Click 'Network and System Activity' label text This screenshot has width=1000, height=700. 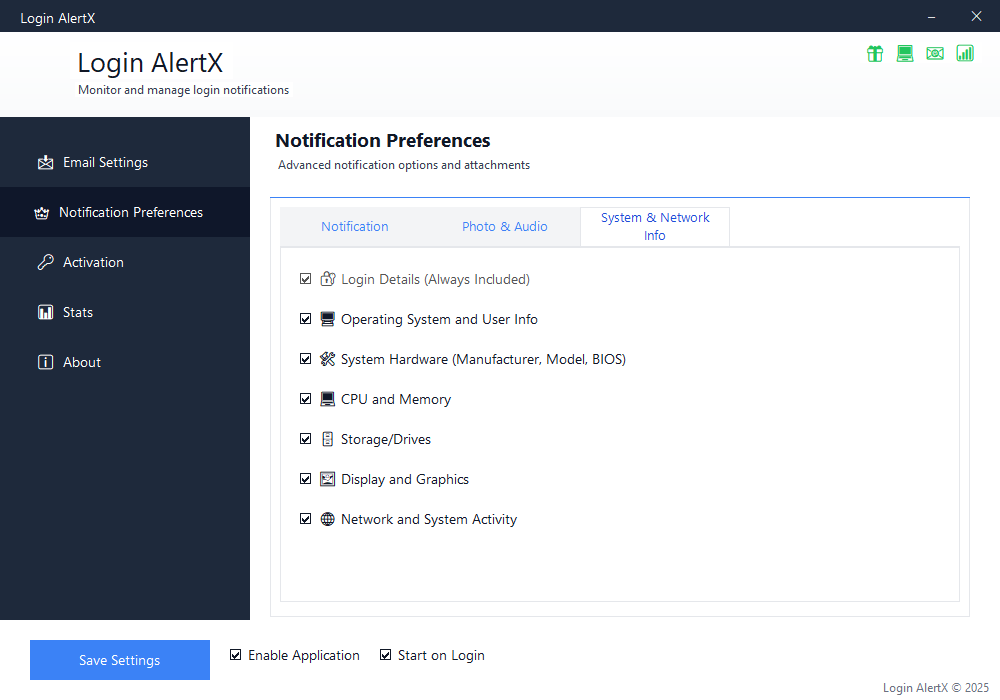[x=429, y=520]
